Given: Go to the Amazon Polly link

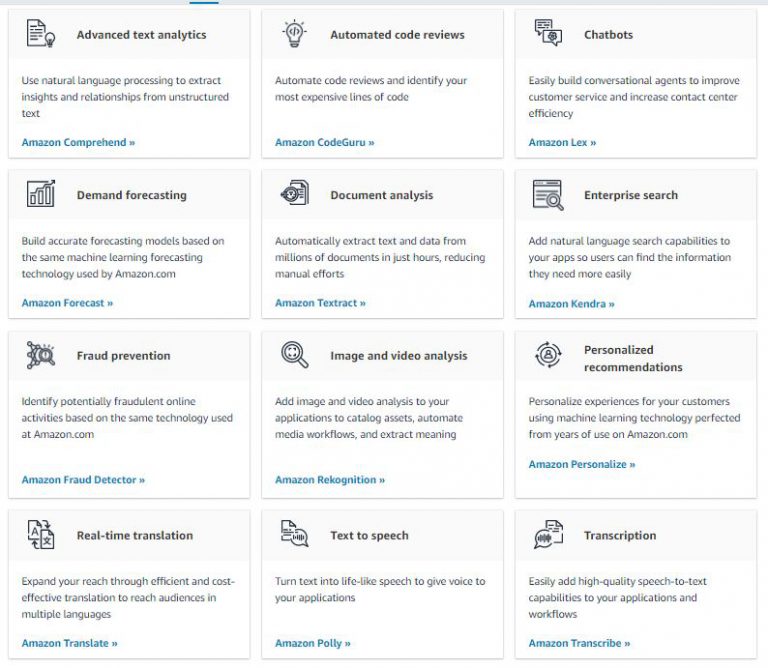Looking at the screenshot, I should (312, 643).
